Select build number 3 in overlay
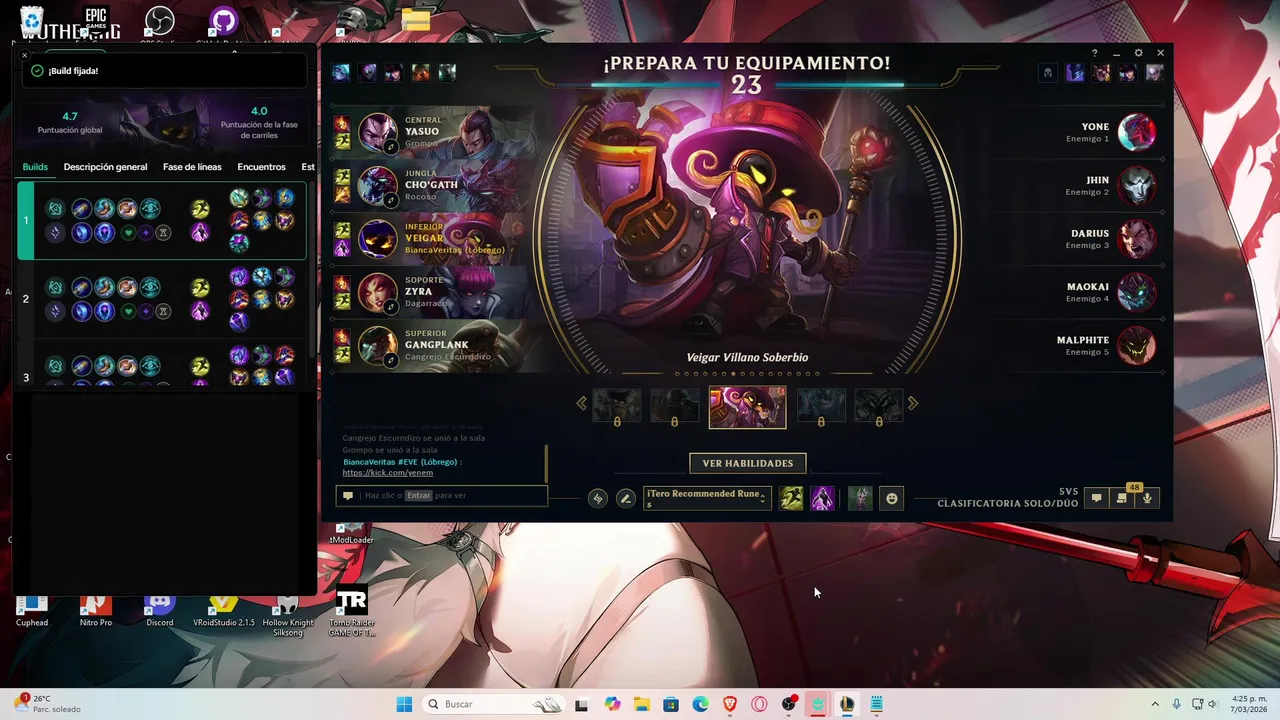 click(162, 363)
